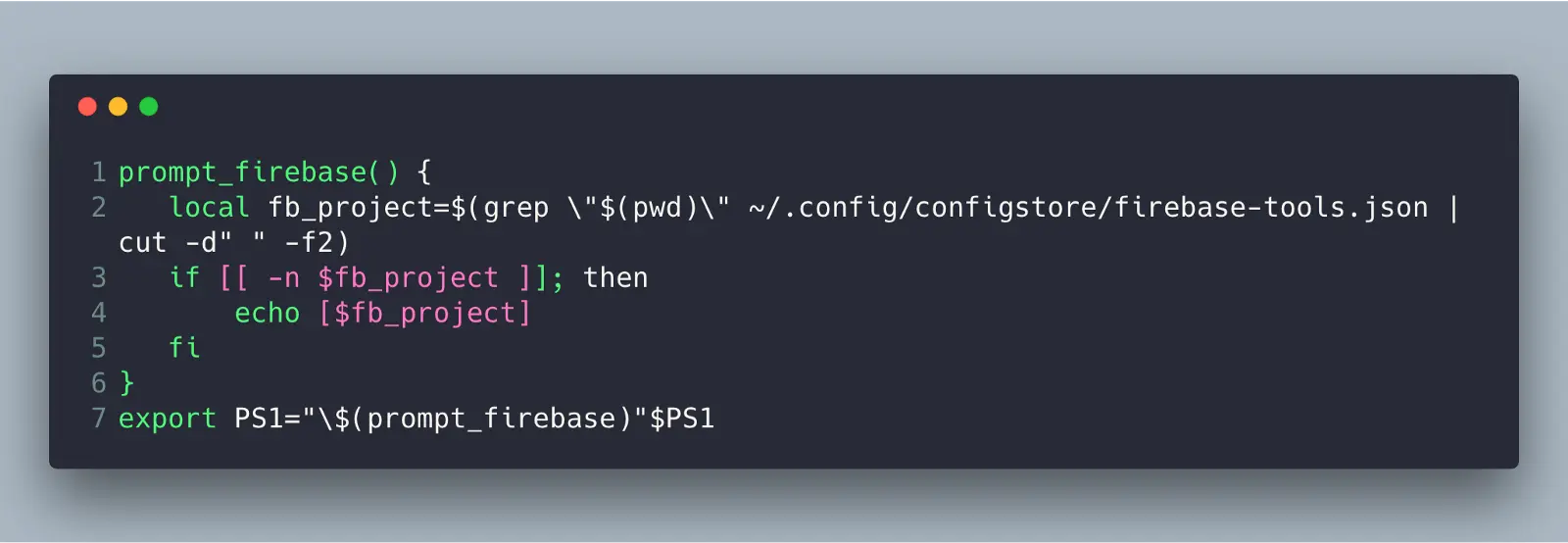The height and width of the screenshot is (543, 1568).
Task: Click the 'local' keyword on line 2
Action: click(209, 208)
